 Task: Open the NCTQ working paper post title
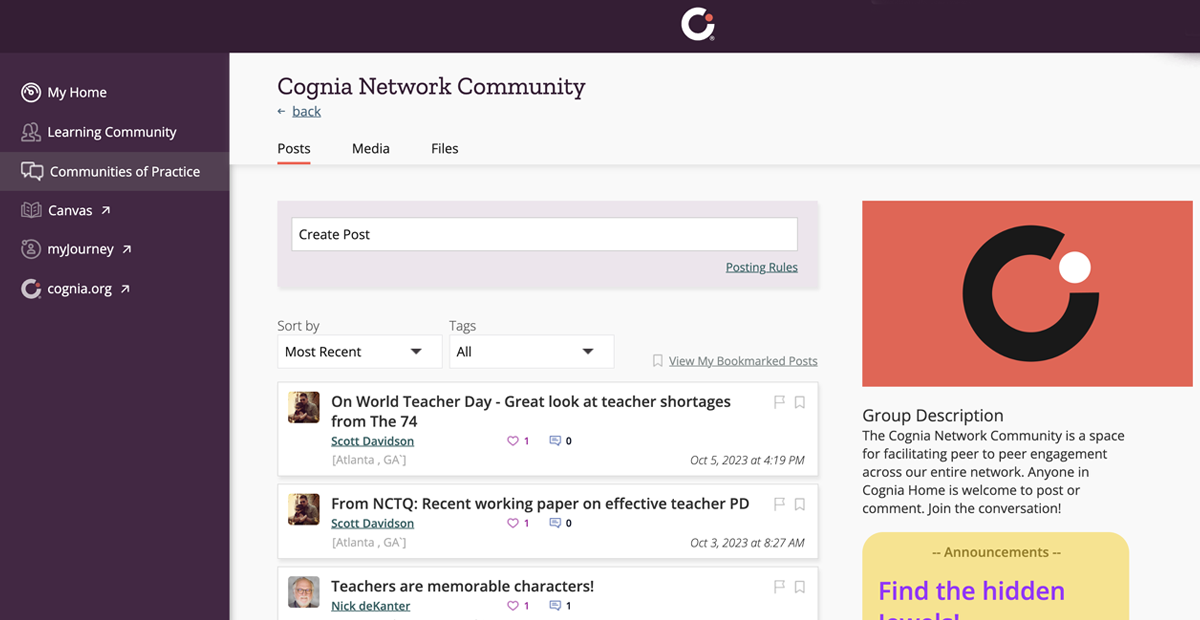[540, 504]
